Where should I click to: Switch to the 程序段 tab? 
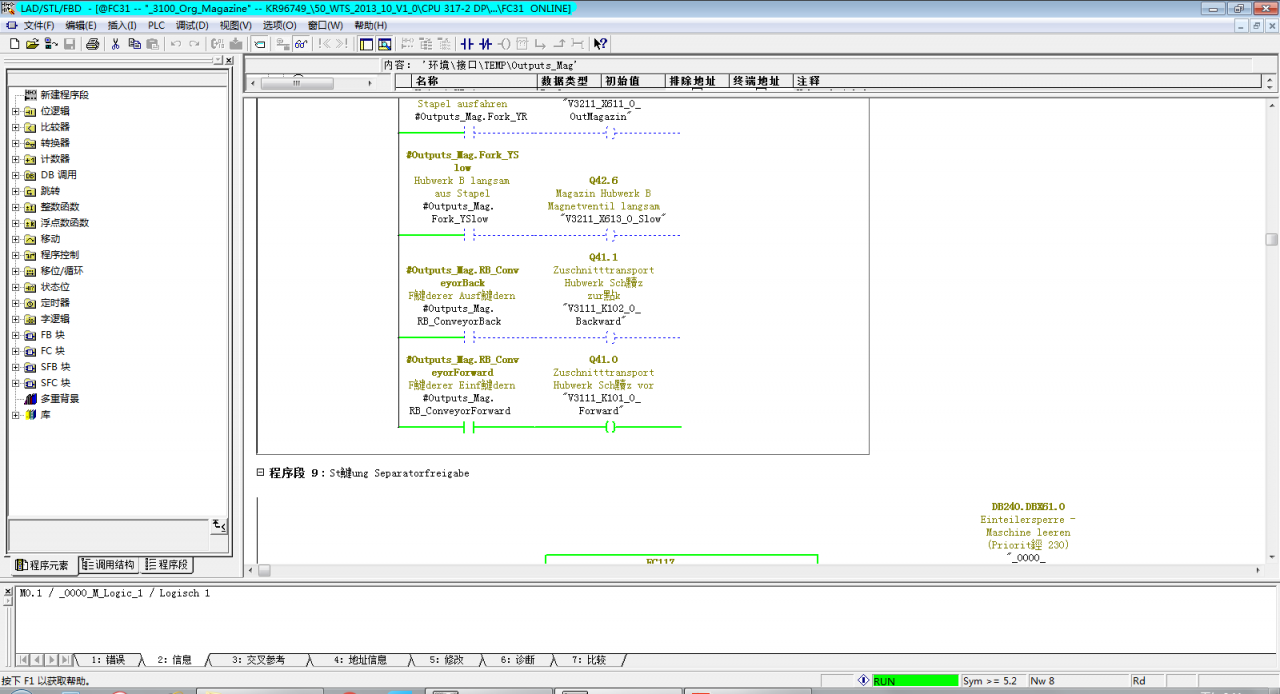click(167, 565)
